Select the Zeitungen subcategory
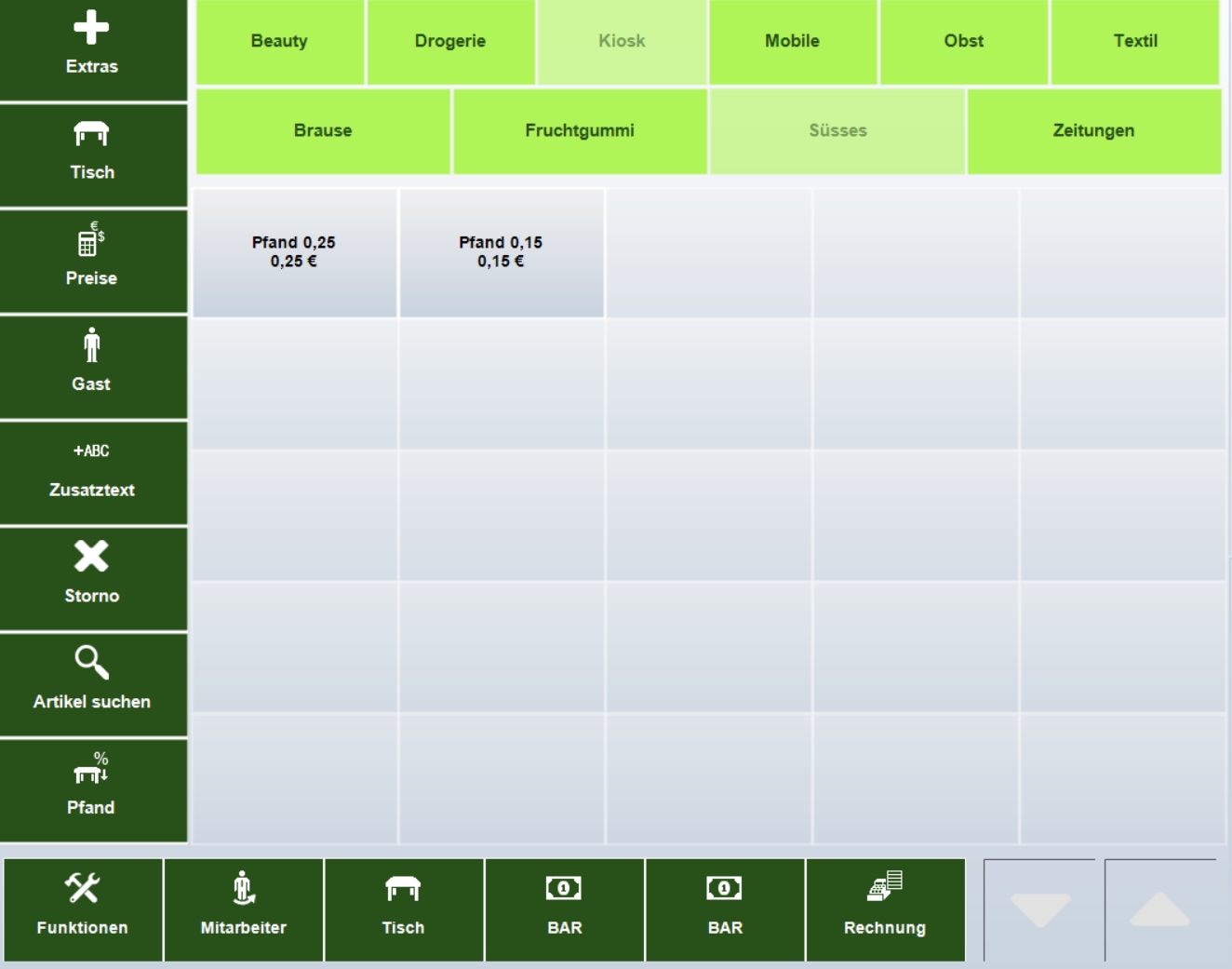The width and height of the screenshot is (1232, 969). [1093, 131]
